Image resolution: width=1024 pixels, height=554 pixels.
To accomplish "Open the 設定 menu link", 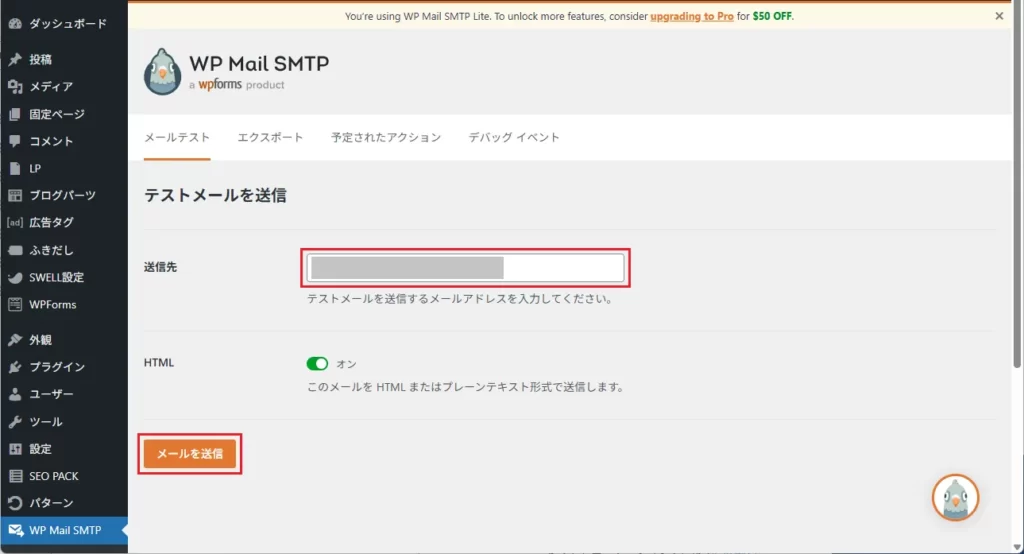I will pyautogui.click(x=40, y=449).
